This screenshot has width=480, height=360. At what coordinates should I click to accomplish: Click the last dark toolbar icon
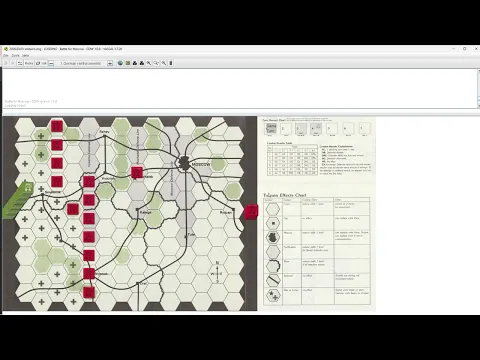pyautogui.click(x=171, y=63)
